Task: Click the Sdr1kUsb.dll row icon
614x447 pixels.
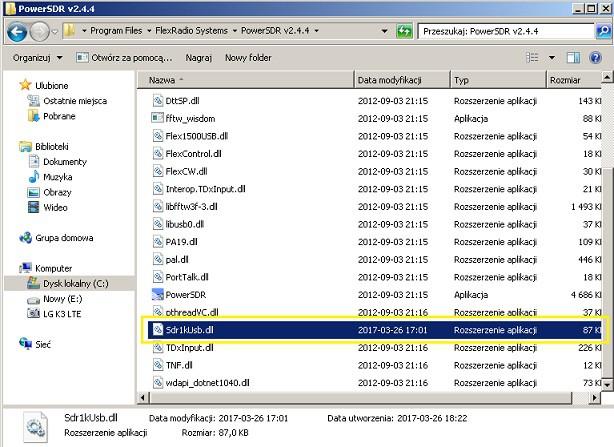Action: click(157, 330)
